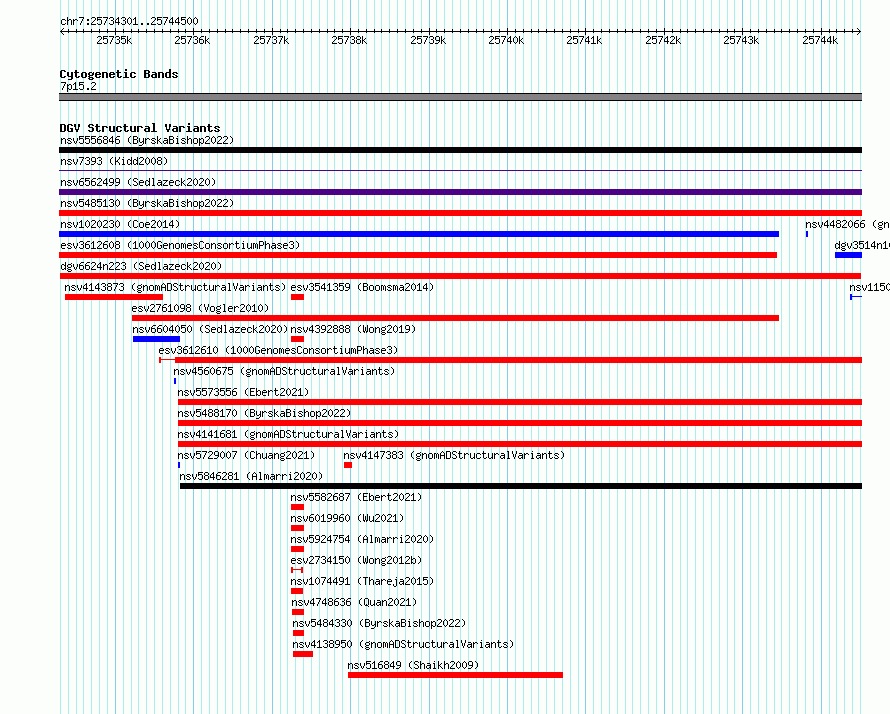The height and width of the screenshot is (714, 890).
Task: Select blue bar under nsv6604050
Action: [x=157, y=339]
